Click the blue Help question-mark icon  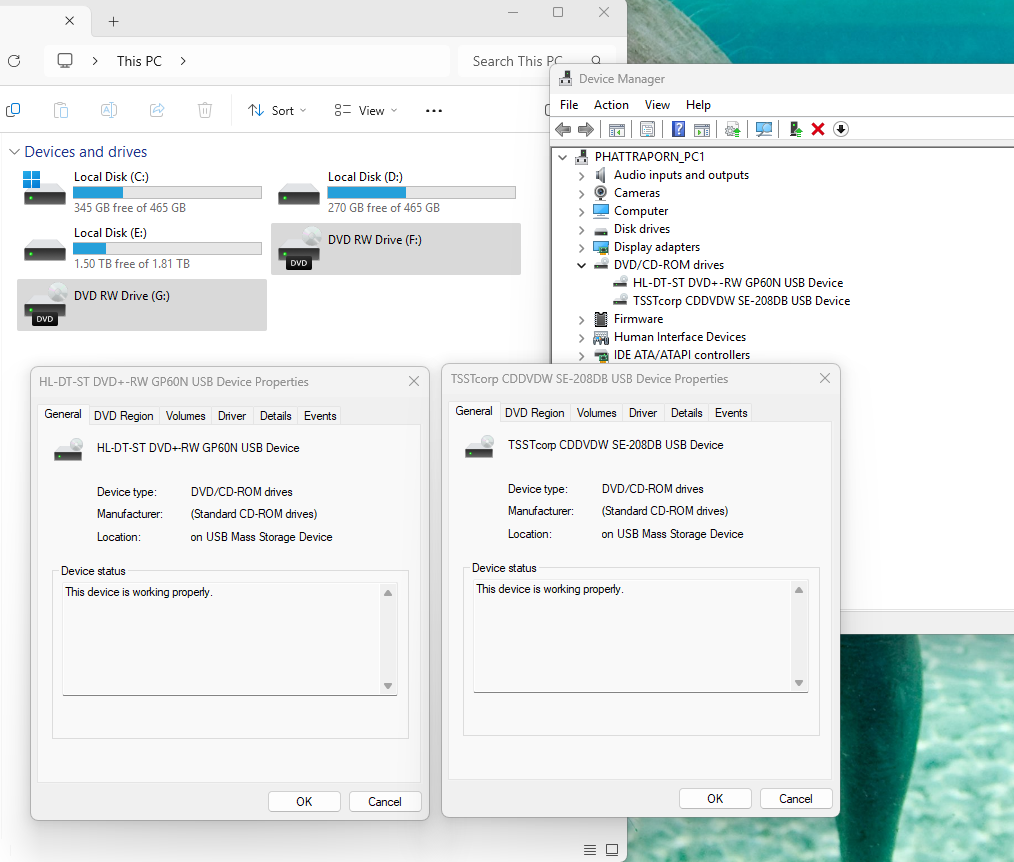coord(678,129)
